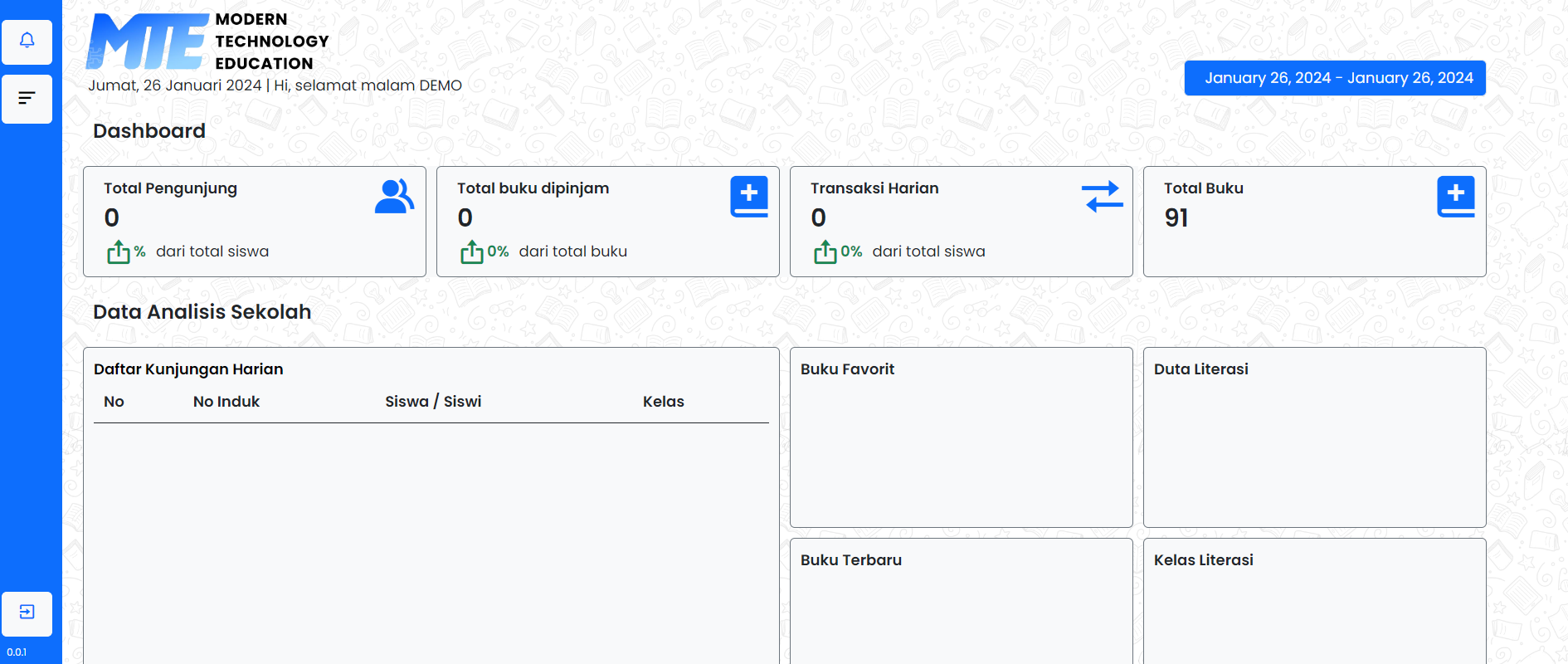Viewport: 1568px width, 664px height.
Task: Open the January 26, 2024 date range picker
Action: [x=1334, y=78]
